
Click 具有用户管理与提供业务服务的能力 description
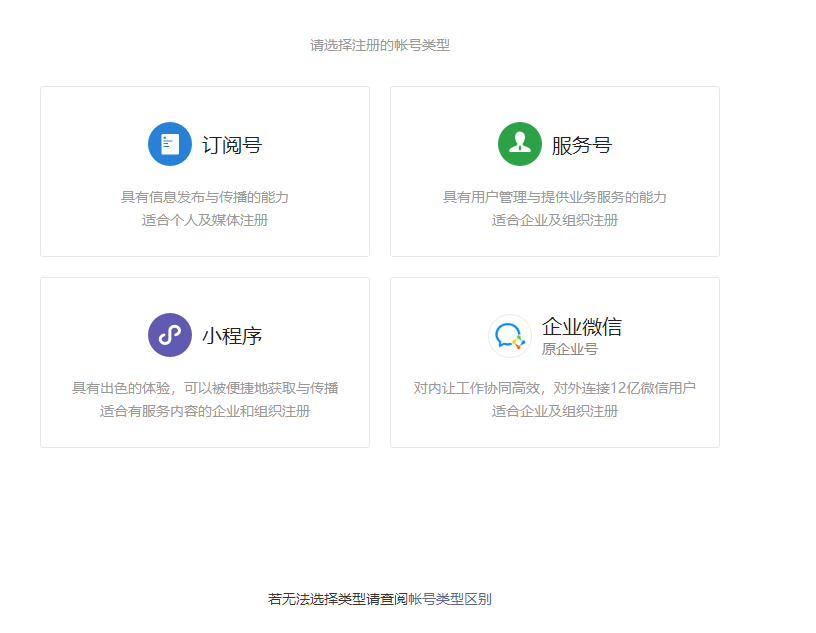pos(555,197)
